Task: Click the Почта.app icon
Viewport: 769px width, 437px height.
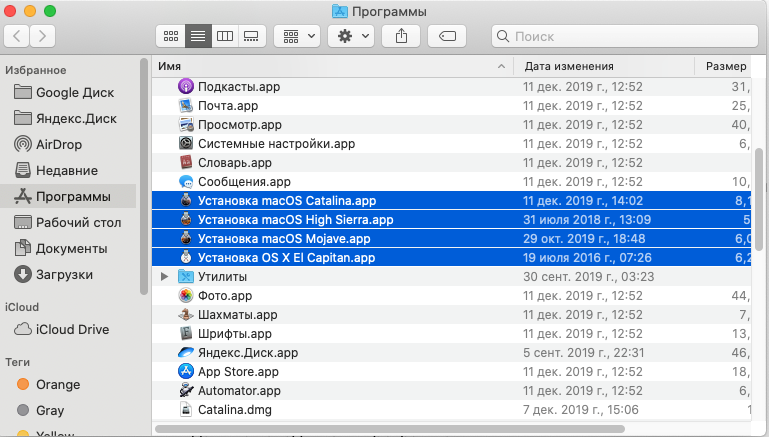Action: [x=186, y=105]
